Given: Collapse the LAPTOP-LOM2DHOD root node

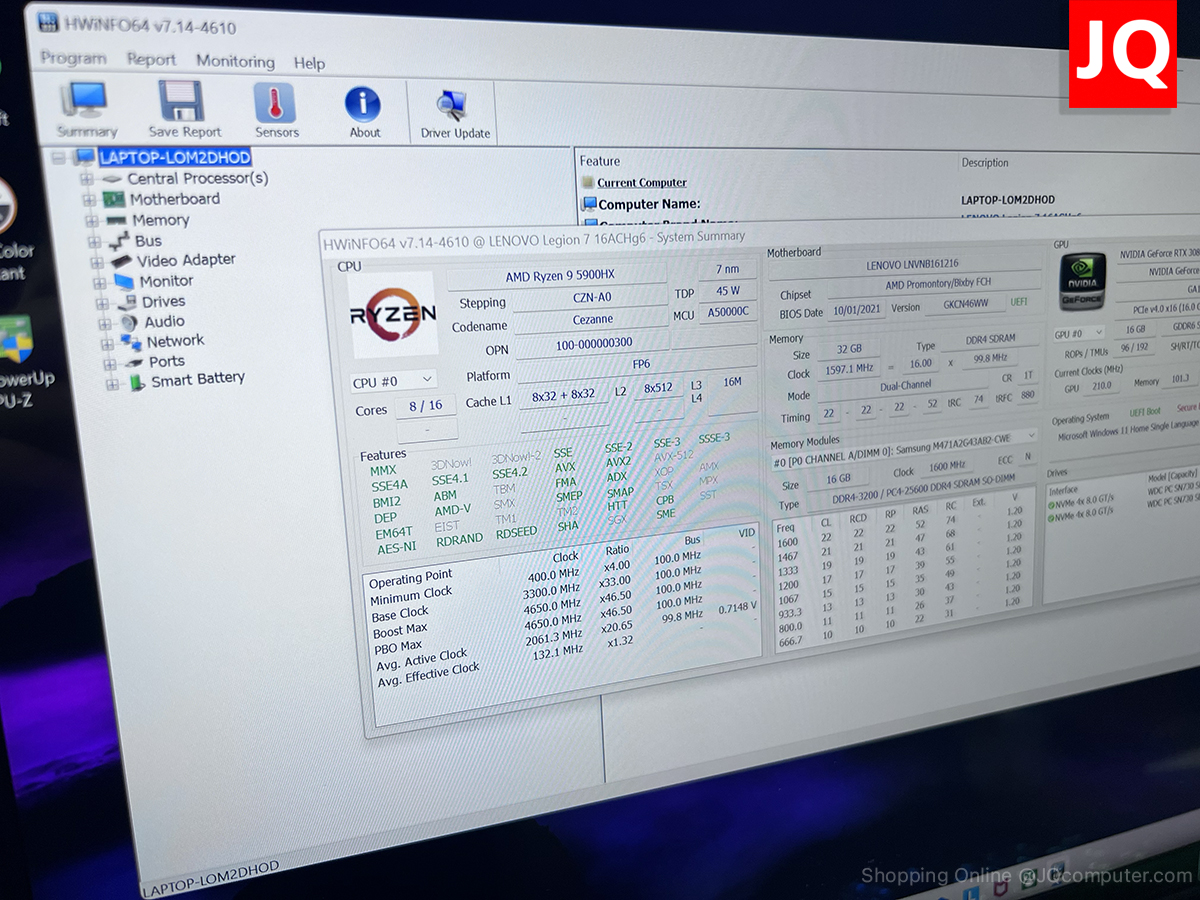Looking at the screenshot, I should pos(60,157).
